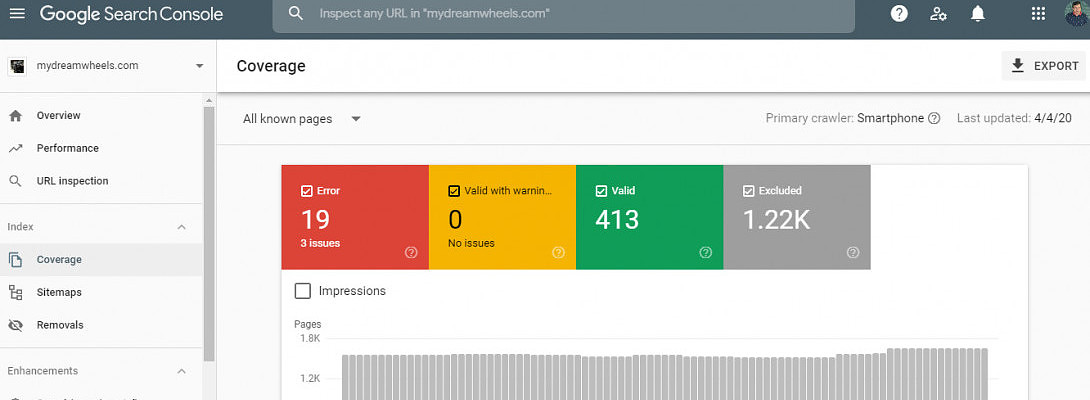Collapse the Index section
Image resolution: width=1090 pixels, height=400 pixels.
pos(181,227)
